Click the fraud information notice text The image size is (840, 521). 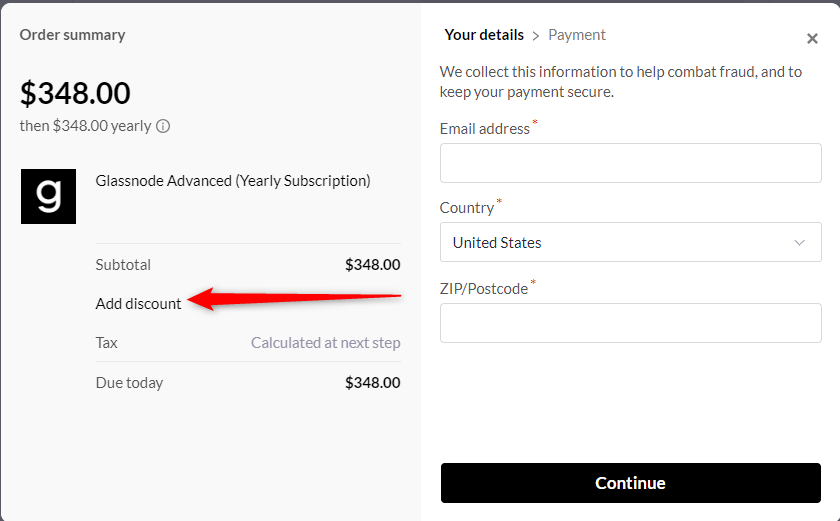tap(620, 82)
